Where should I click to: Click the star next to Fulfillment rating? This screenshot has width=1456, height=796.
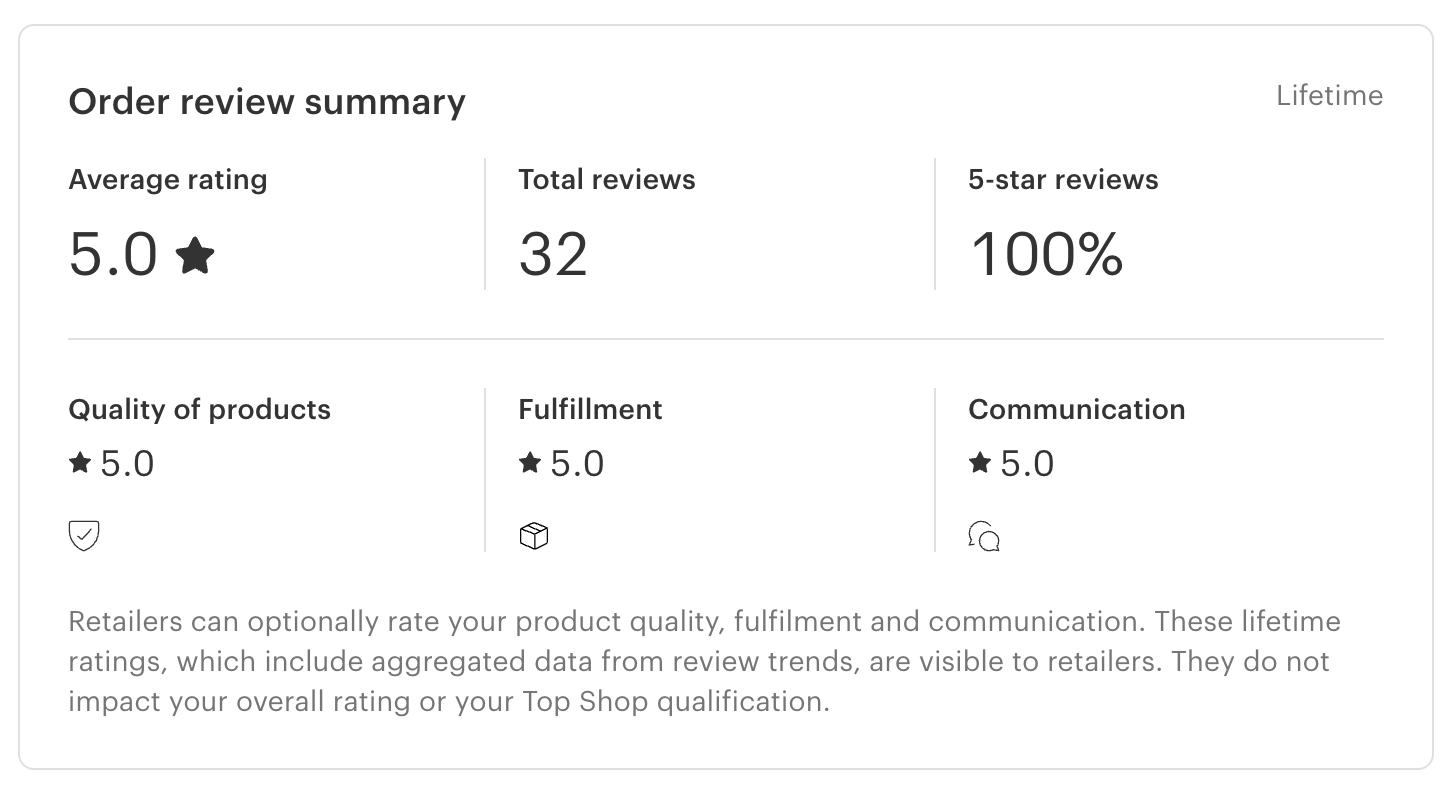coord(530,463)
